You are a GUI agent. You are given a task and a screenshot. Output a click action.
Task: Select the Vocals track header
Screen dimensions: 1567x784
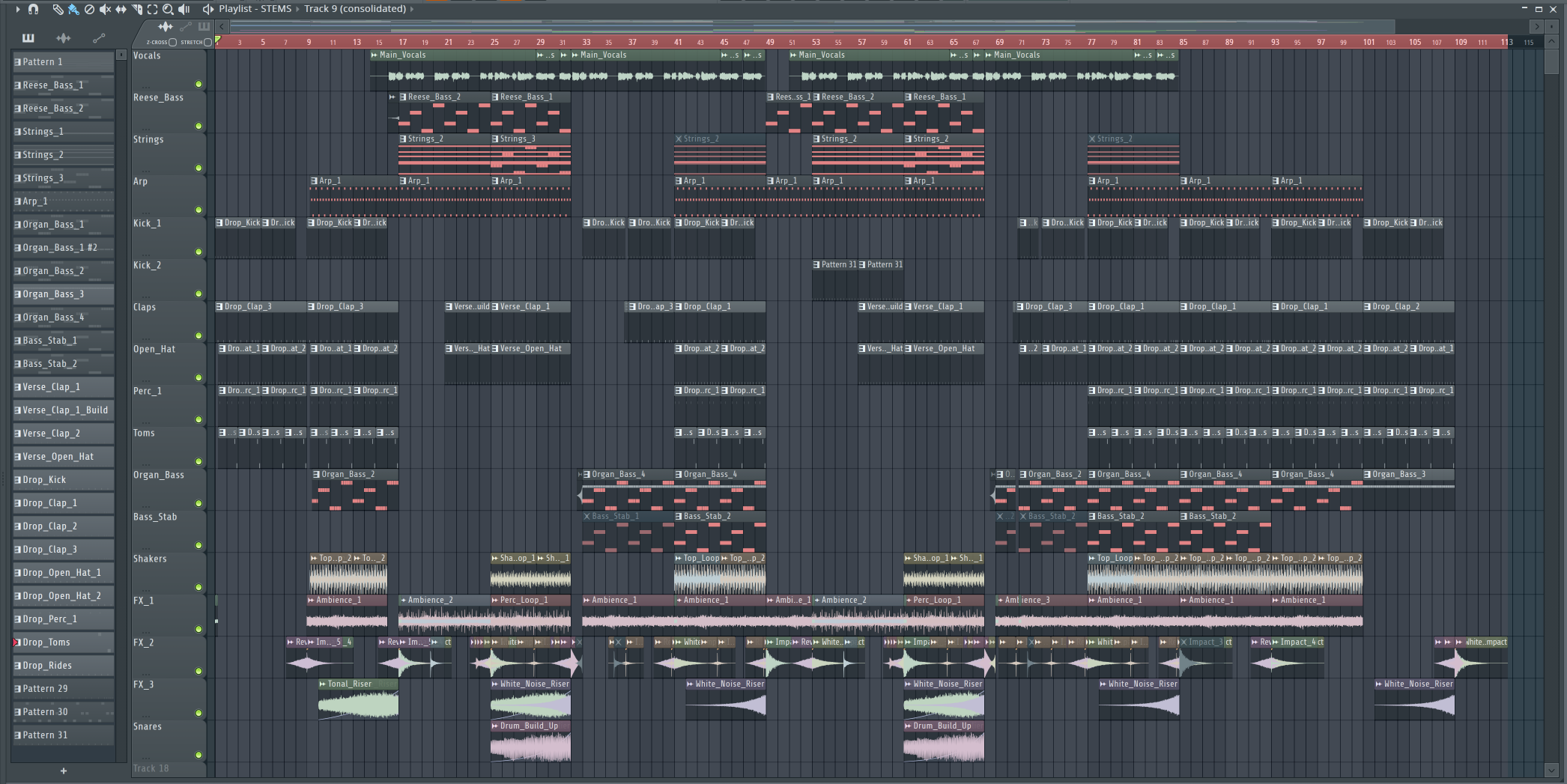tap(169, 70)
